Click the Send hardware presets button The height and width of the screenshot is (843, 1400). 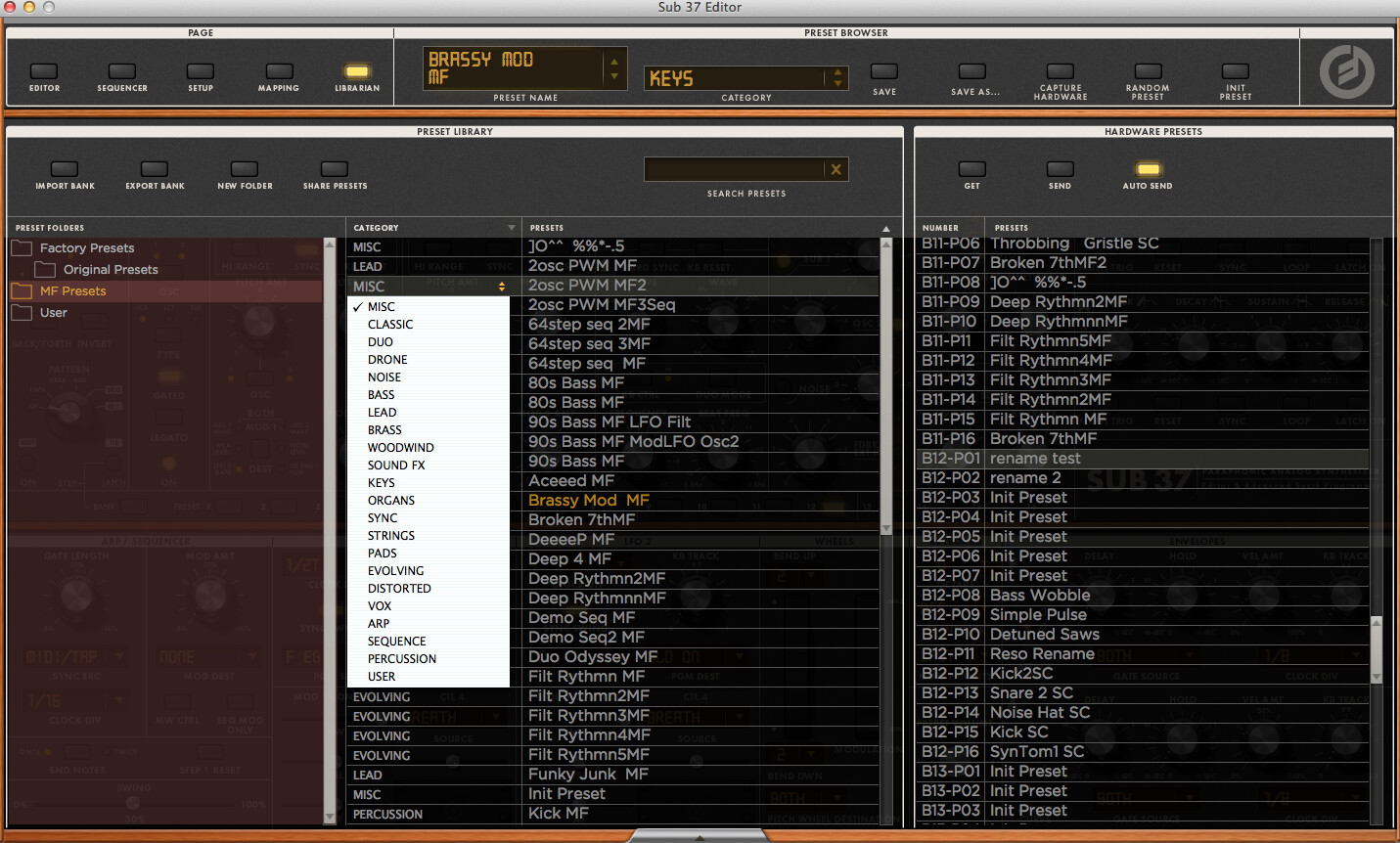coord(1060,169)
